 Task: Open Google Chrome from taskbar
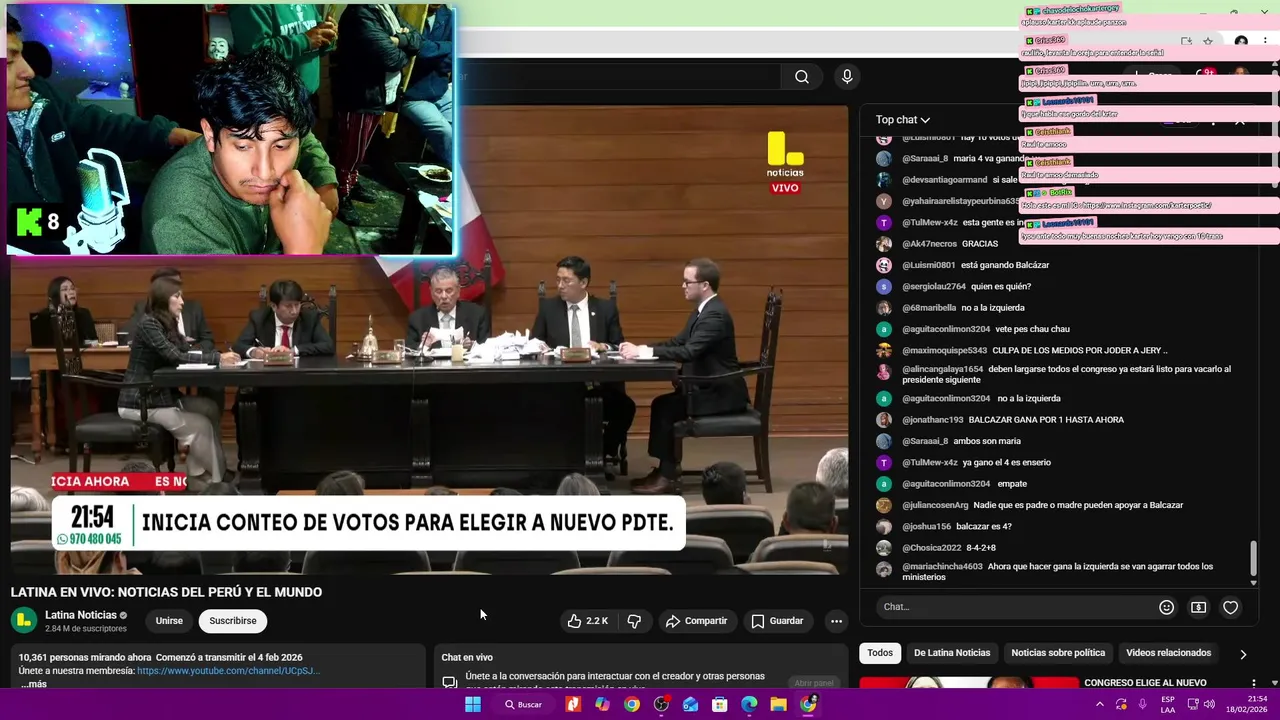click(x=632, y=704)
